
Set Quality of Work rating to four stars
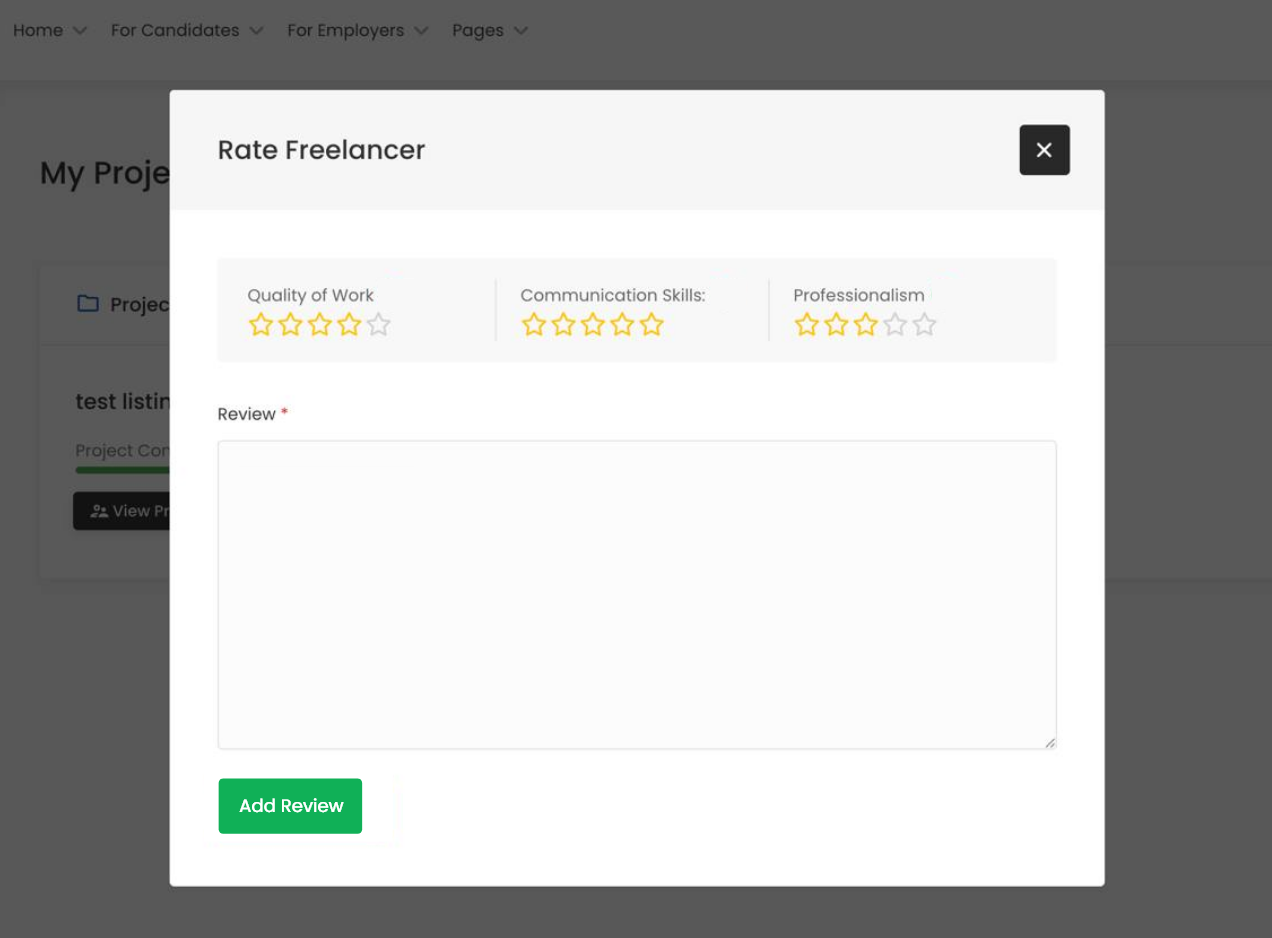(x=349, y=325)
